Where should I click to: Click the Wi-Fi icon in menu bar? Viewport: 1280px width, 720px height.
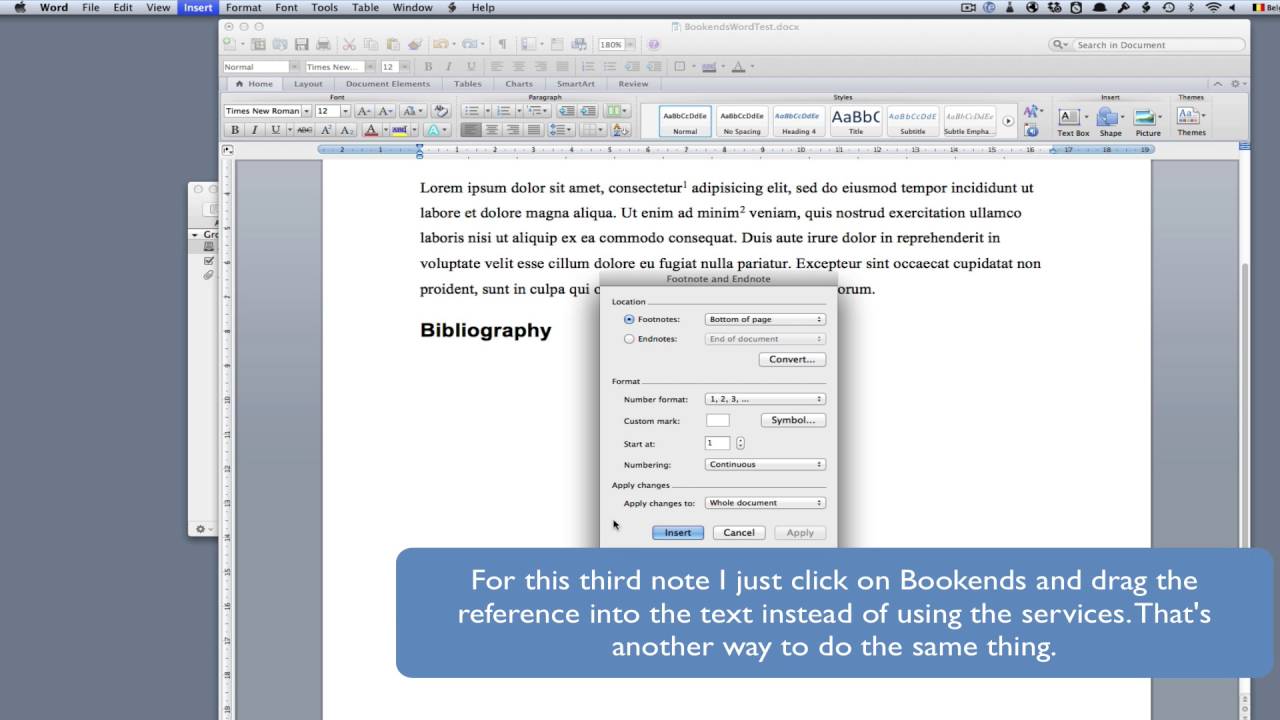pyautogui.click(x=1214, y=7)
